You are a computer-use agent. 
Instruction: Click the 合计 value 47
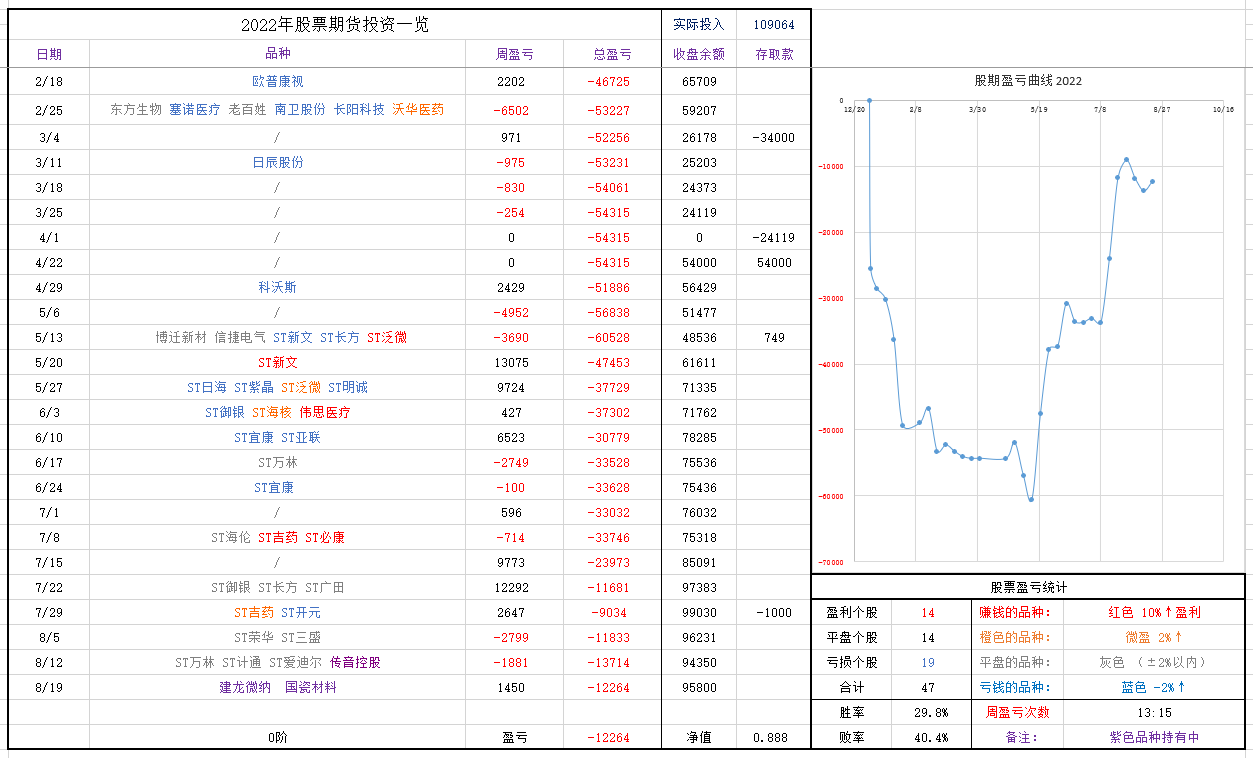(x=928, y=688)
